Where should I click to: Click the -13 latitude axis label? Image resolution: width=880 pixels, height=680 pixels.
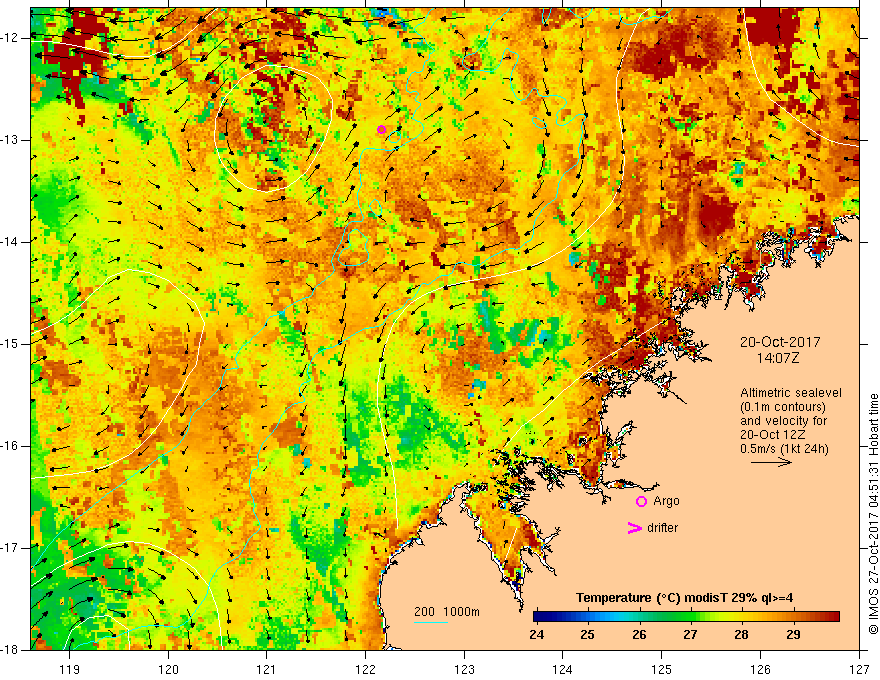[10, 140]
